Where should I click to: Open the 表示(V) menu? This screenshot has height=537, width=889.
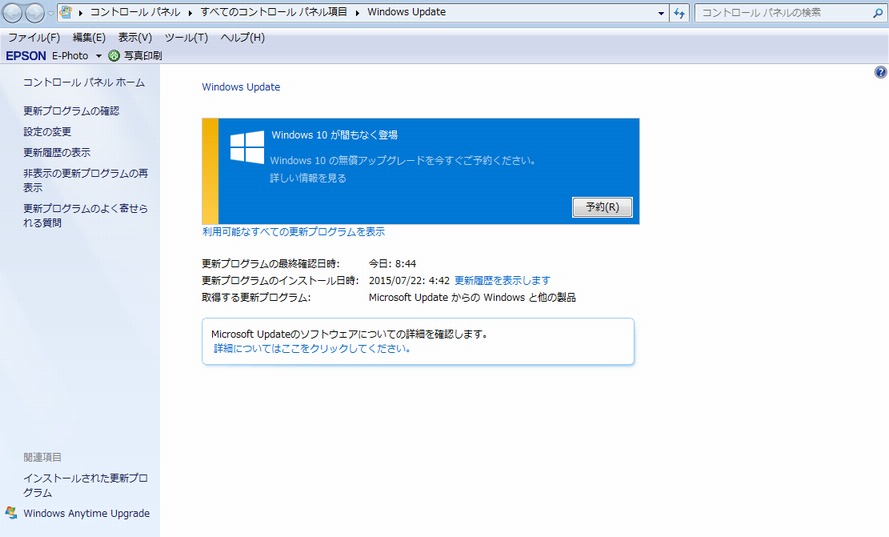(135, 37)
